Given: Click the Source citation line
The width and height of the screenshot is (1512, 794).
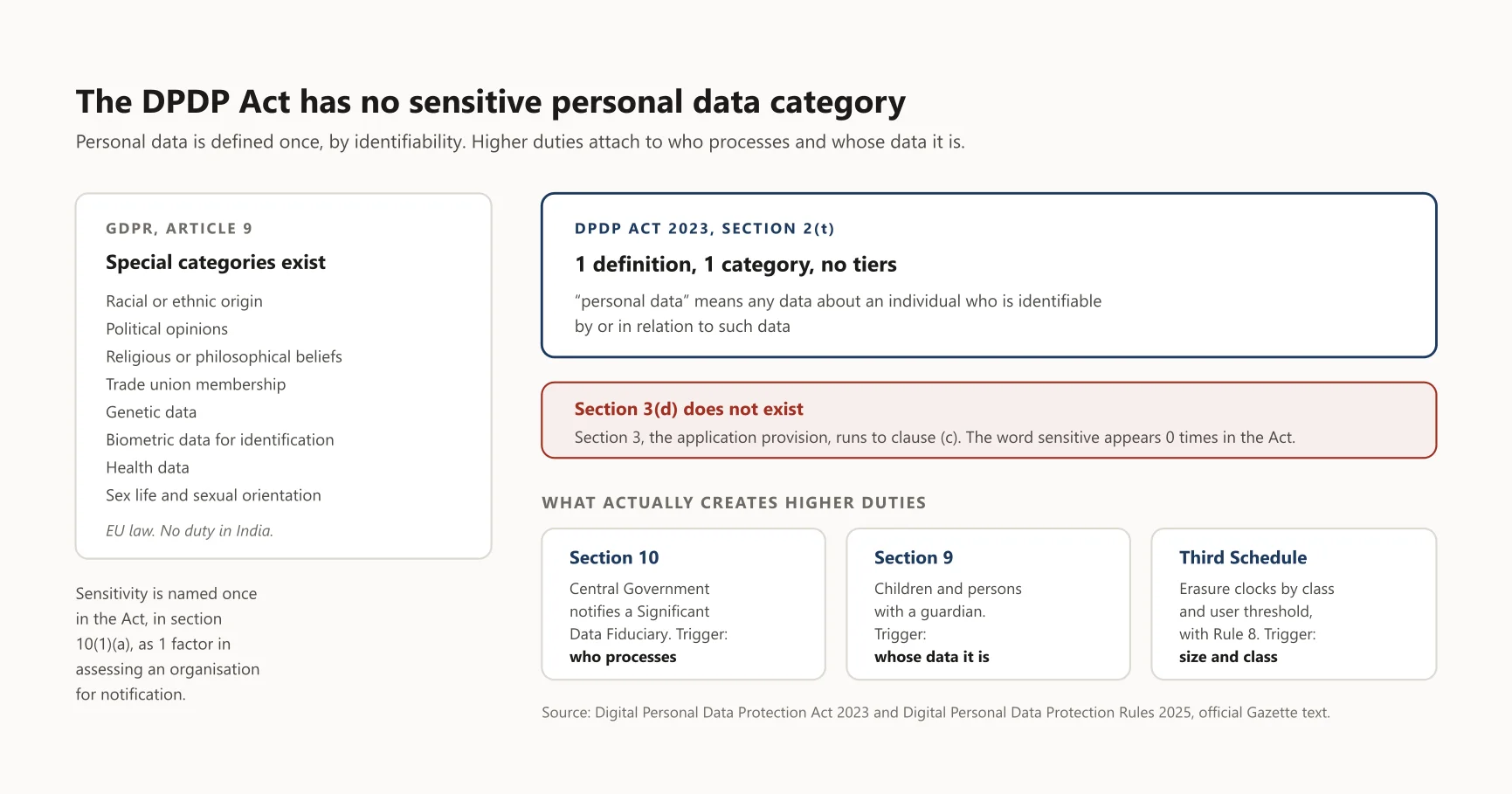Looking at the screenshot, I should click(936, 713).
